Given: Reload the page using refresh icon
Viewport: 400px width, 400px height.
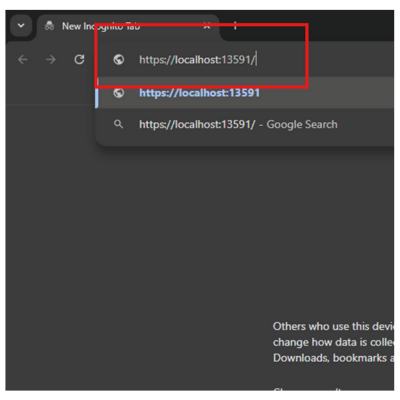Looking at the screenshot, I should (79, 60).
